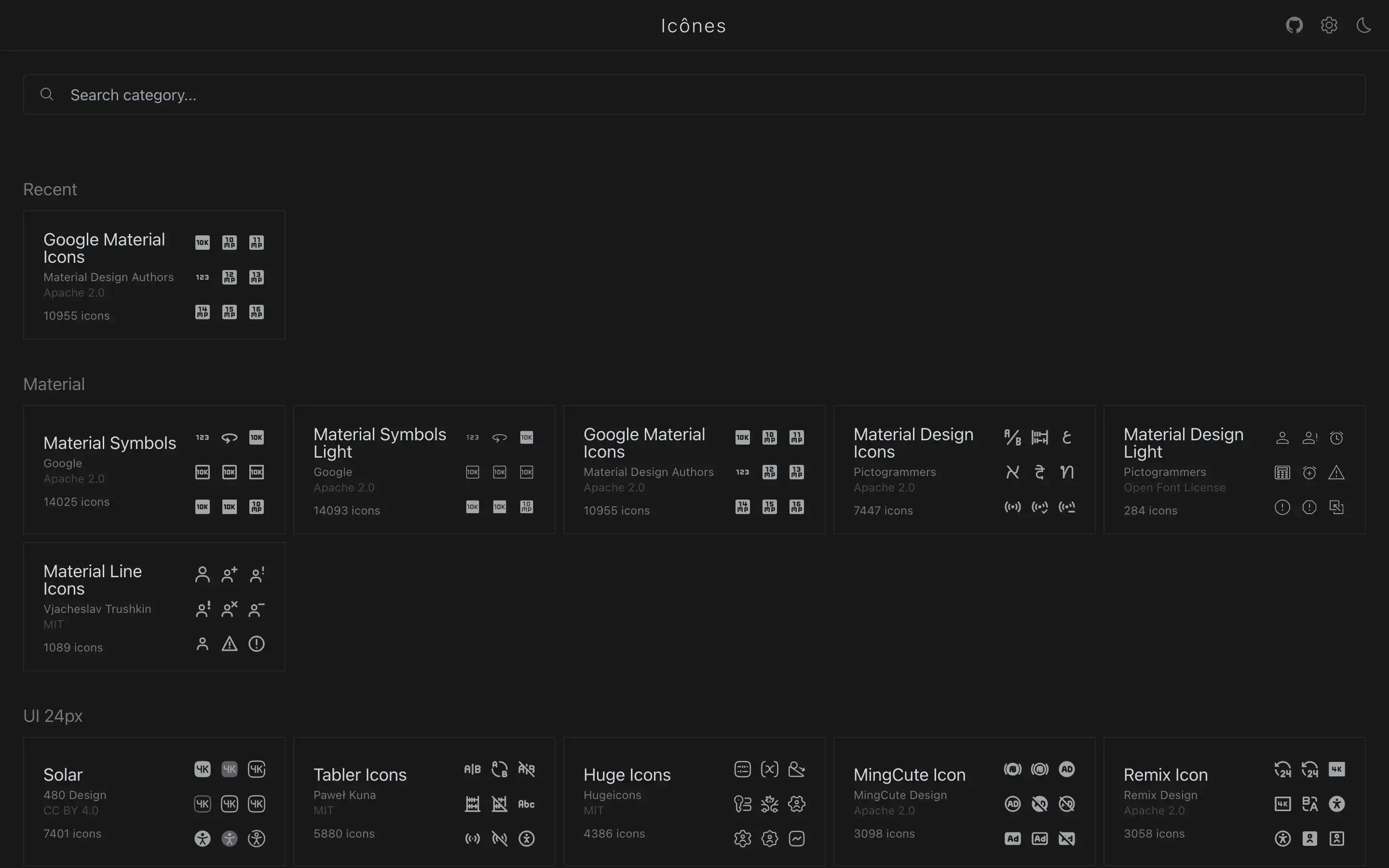The width and height of the screenshot is (1389, 868).
Task: Click the account-remove X icon in Material Line Icons
Action: tap(230, 609)
